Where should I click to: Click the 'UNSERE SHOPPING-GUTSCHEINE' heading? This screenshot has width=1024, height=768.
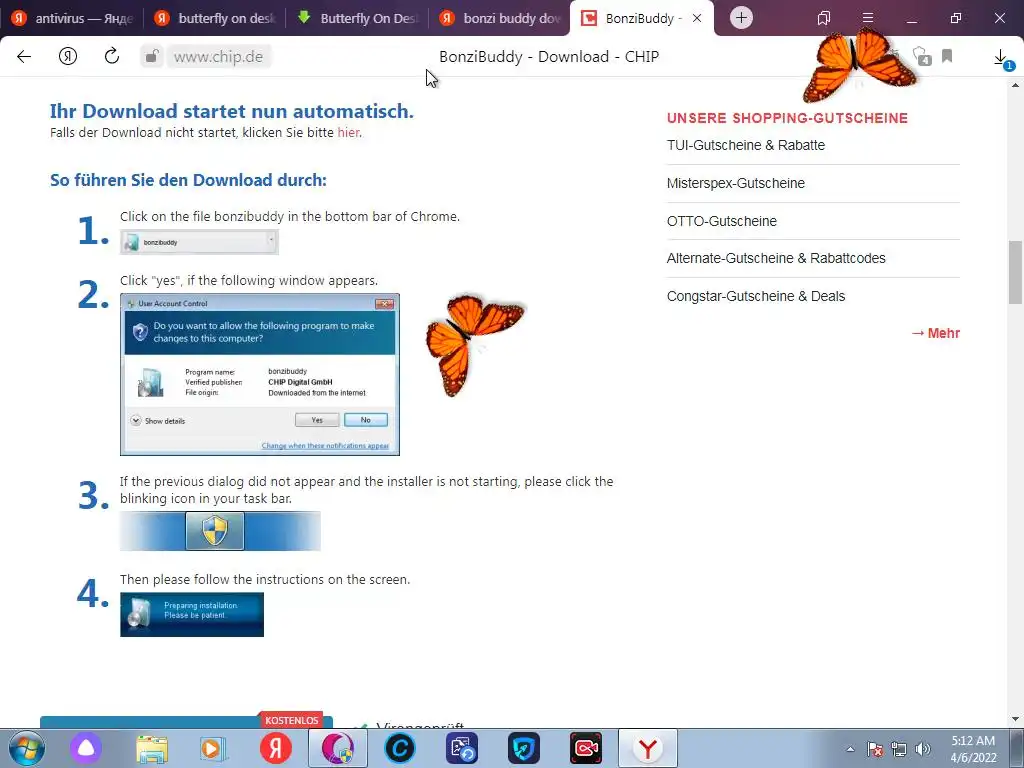pyautogui.click(x=787, y=118)
